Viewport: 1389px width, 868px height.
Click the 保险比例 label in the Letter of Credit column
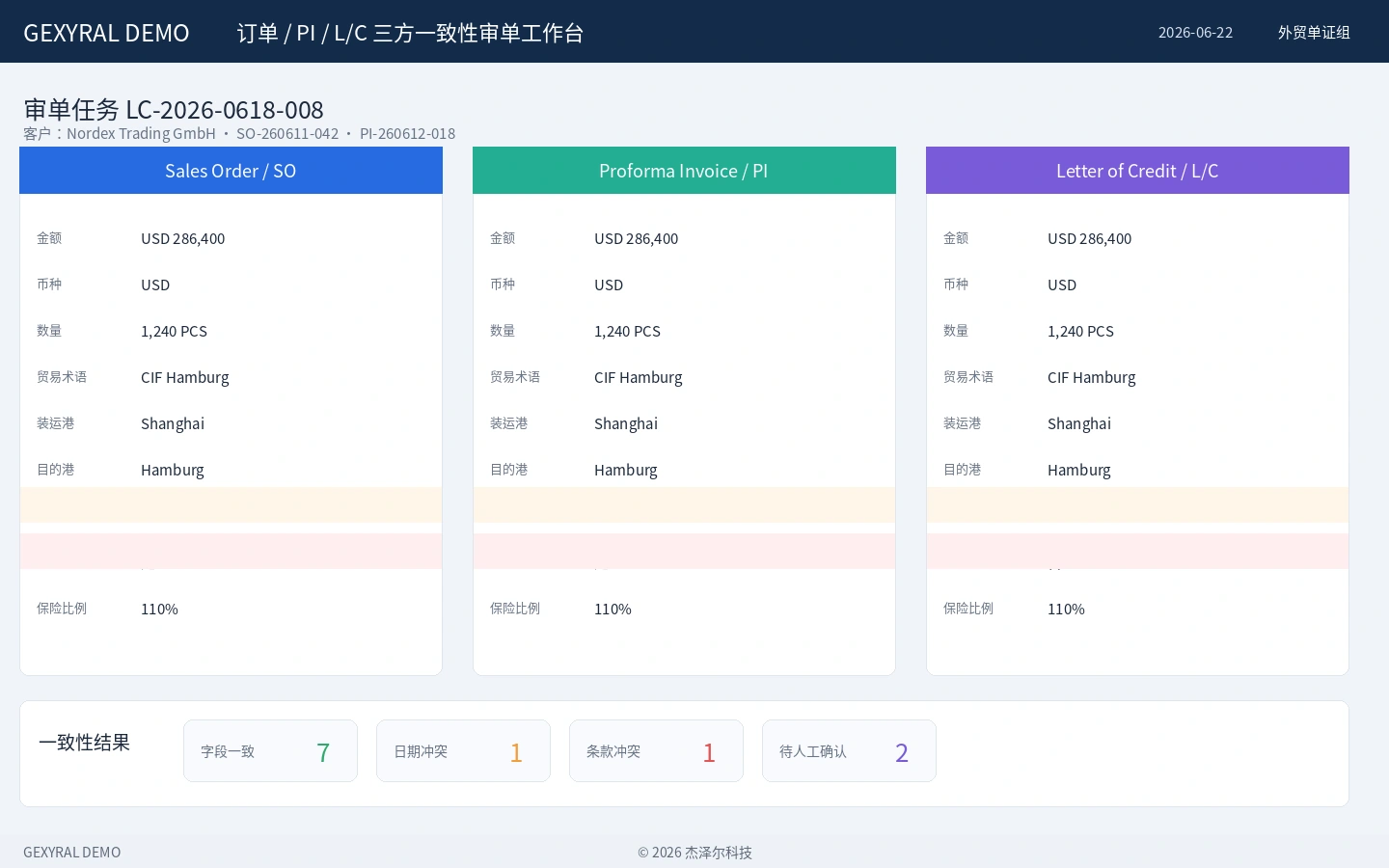tap(968, 609)
